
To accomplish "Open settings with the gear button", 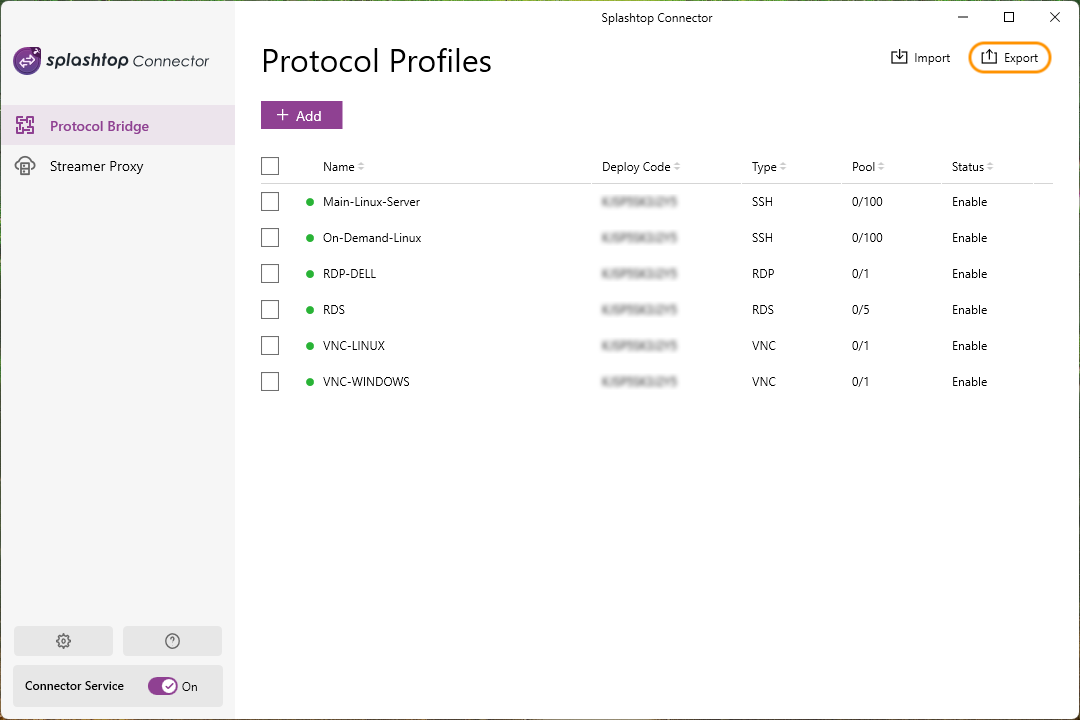I will coord(63,641).
